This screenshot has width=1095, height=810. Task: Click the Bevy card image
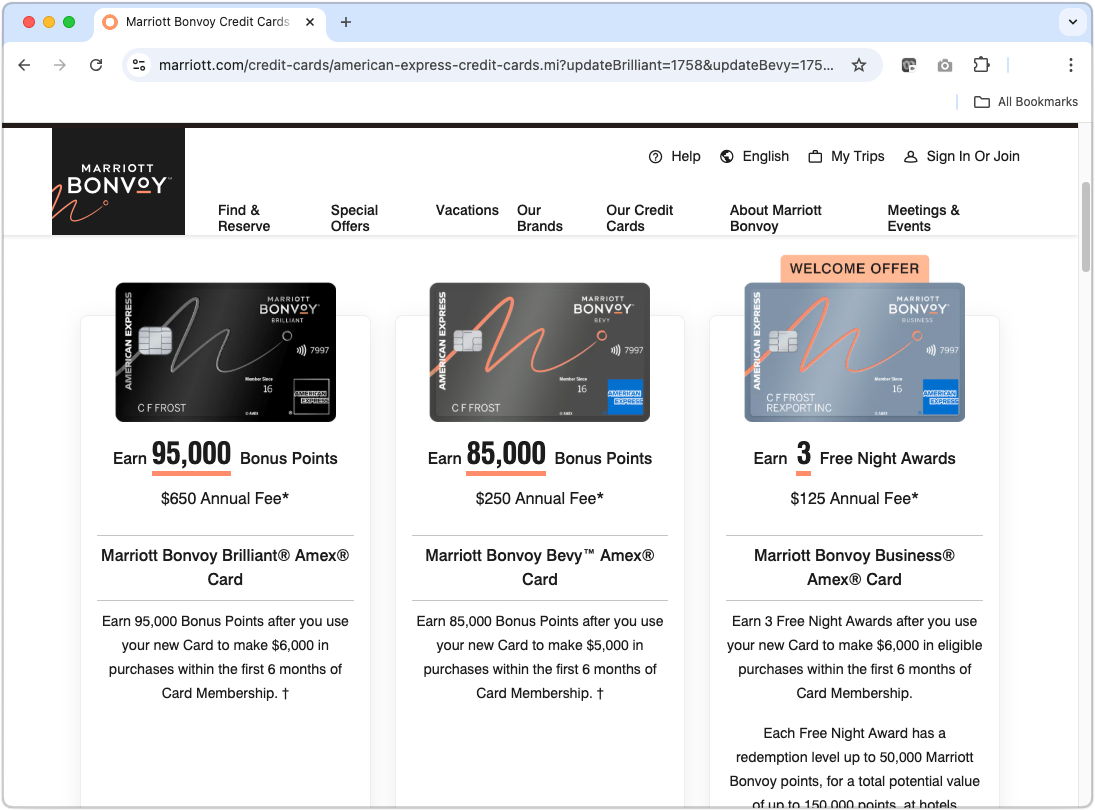point(540,352)
